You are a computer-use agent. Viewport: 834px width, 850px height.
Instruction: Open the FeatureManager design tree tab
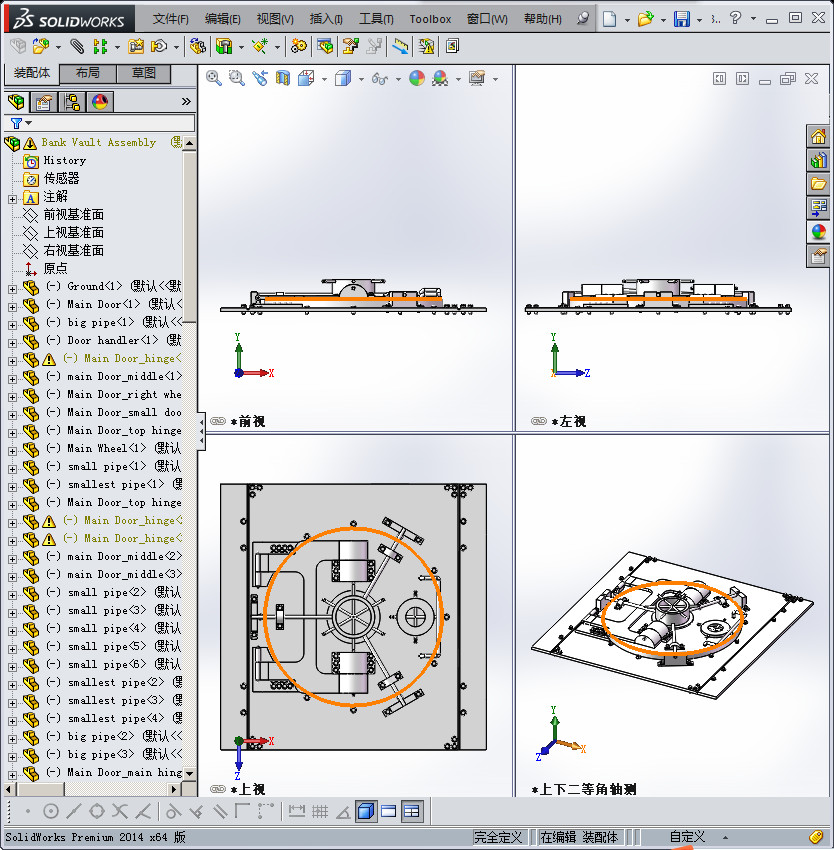(x=16, y=102)
